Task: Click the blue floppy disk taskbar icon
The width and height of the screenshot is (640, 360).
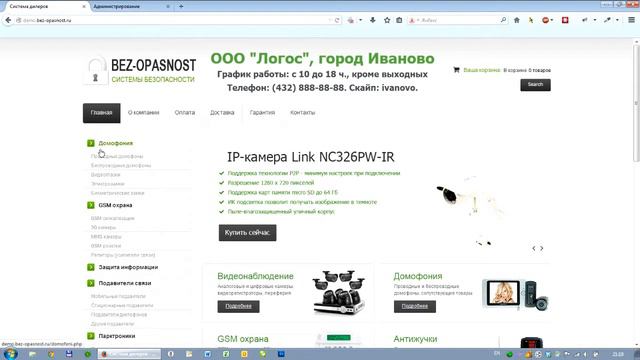Action: [x=69, y=354]
